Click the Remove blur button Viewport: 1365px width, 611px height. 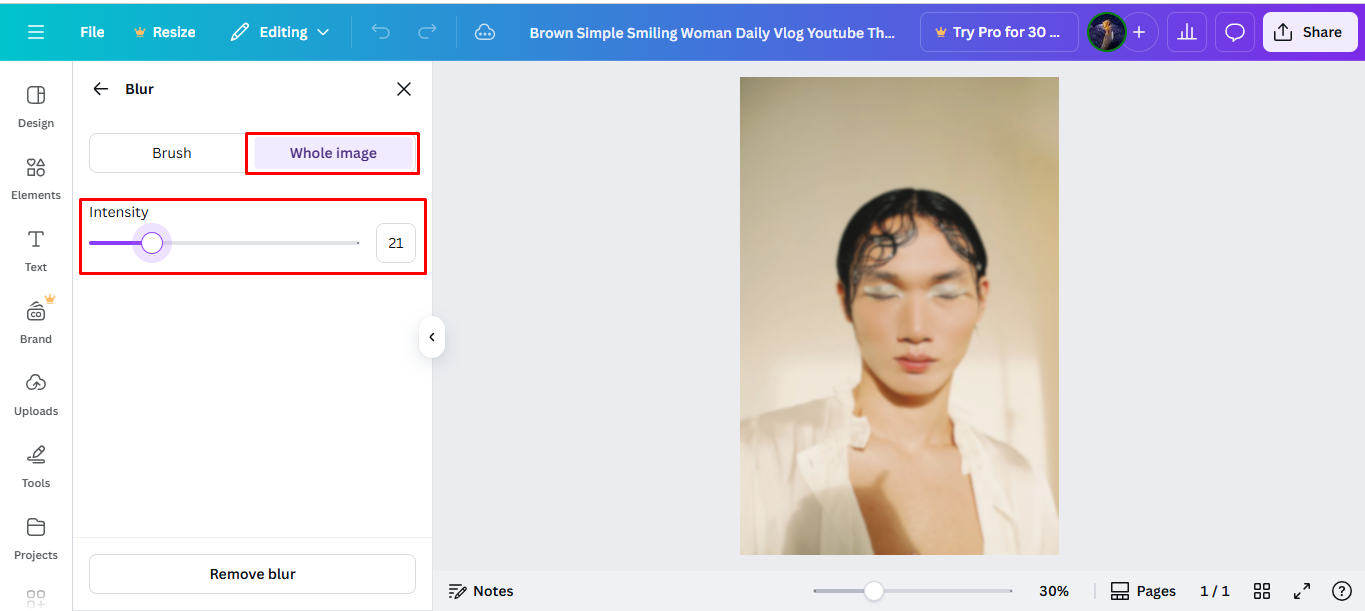pos(252,573)
